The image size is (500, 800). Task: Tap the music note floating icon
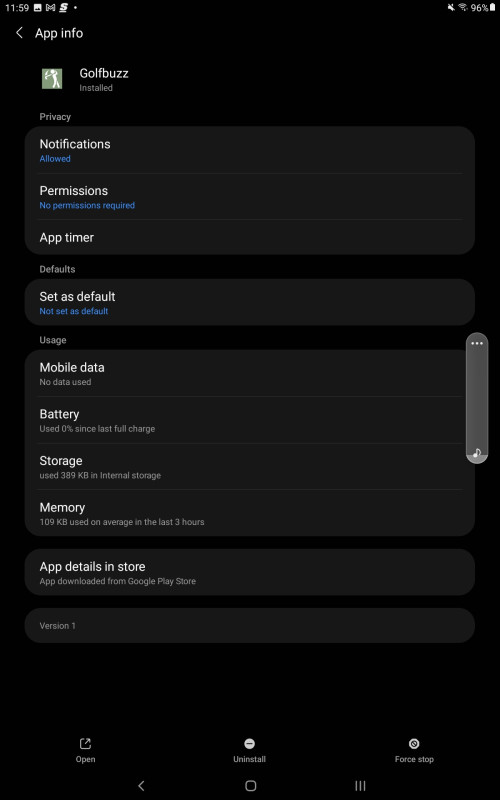477,453
